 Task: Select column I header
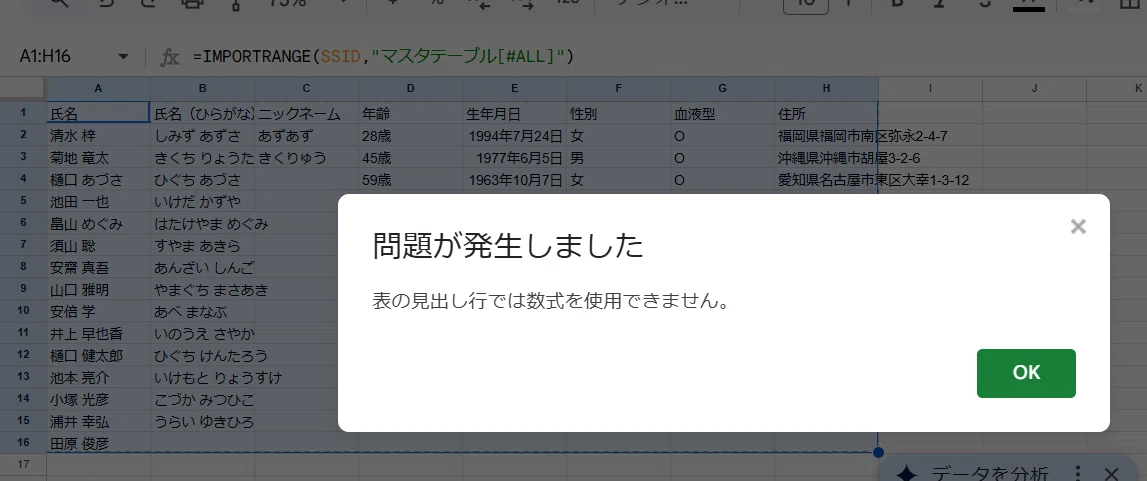930,88
